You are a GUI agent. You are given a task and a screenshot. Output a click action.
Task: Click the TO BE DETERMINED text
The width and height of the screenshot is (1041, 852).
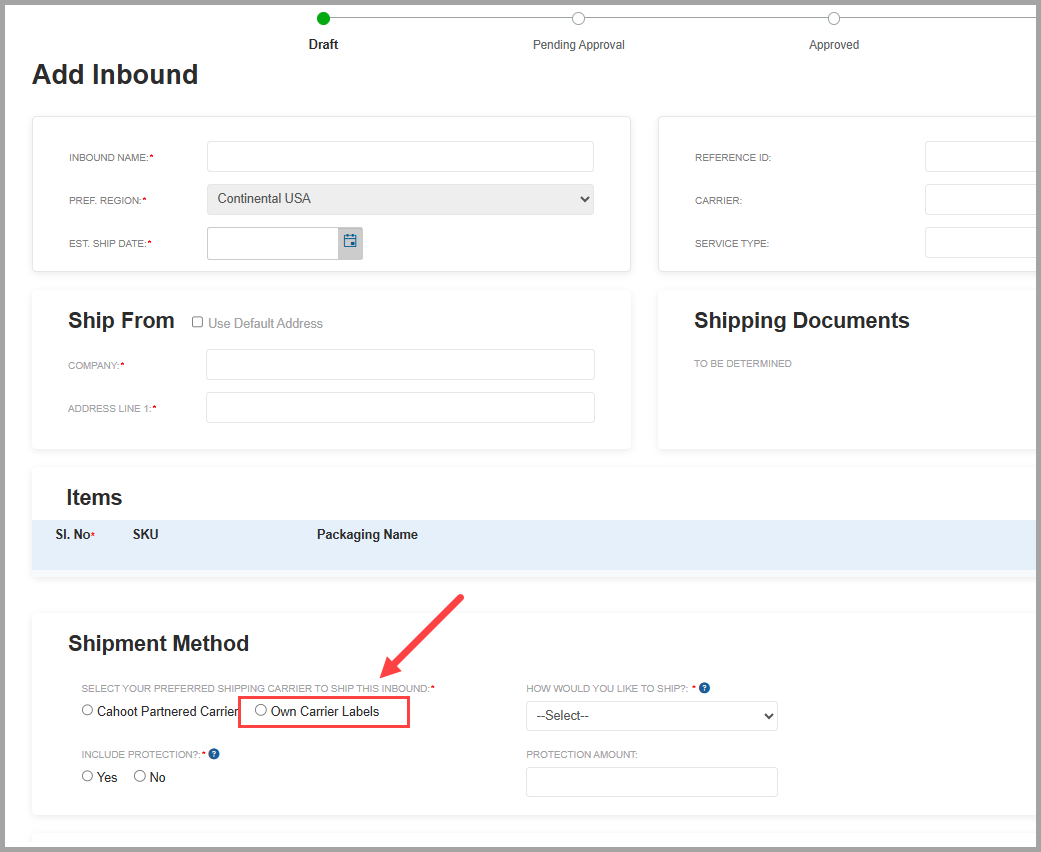(742, 363)
